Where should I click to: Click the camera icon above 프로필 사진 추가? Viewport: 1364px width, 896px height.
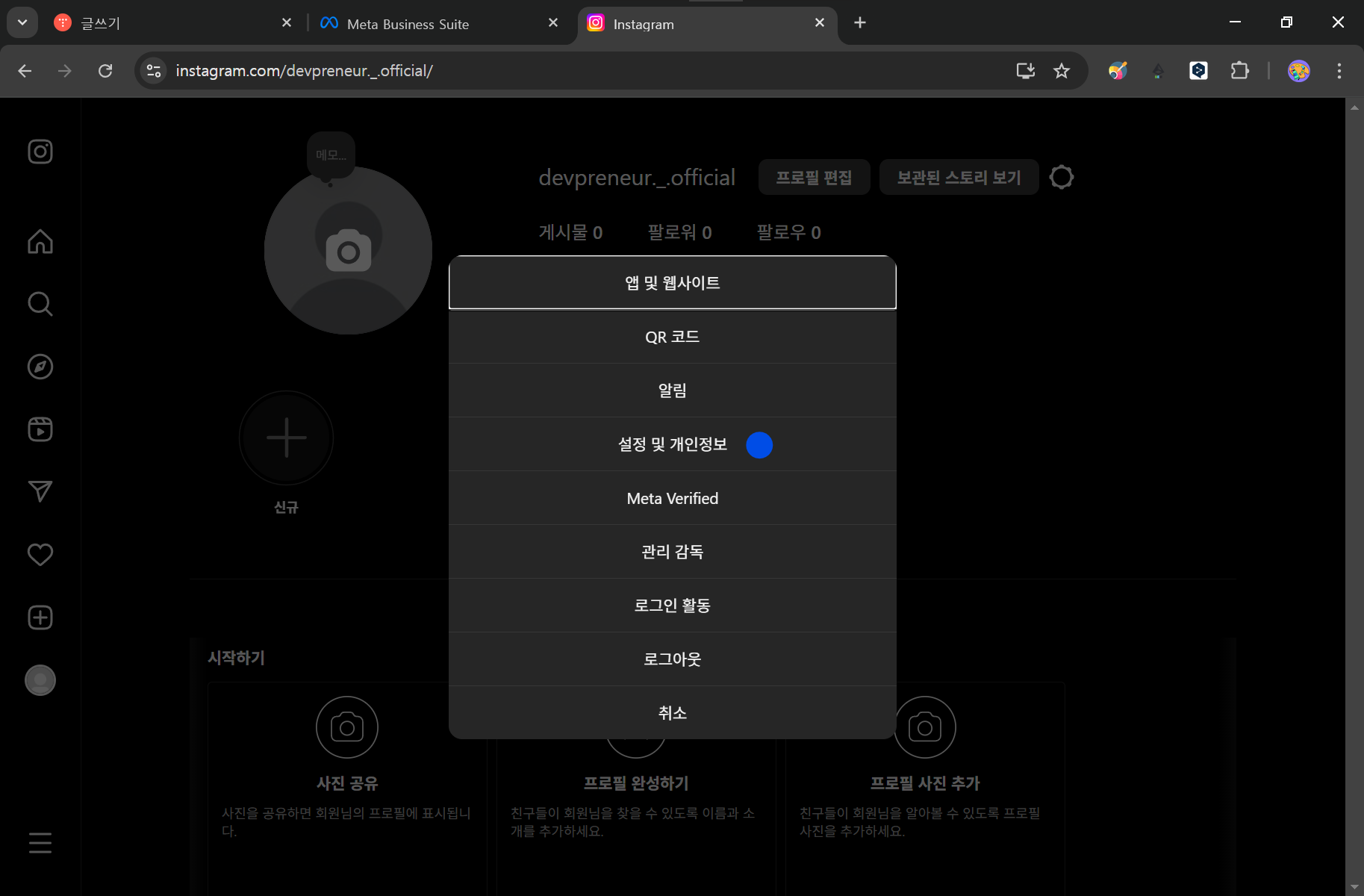click(x=925, y=727)
